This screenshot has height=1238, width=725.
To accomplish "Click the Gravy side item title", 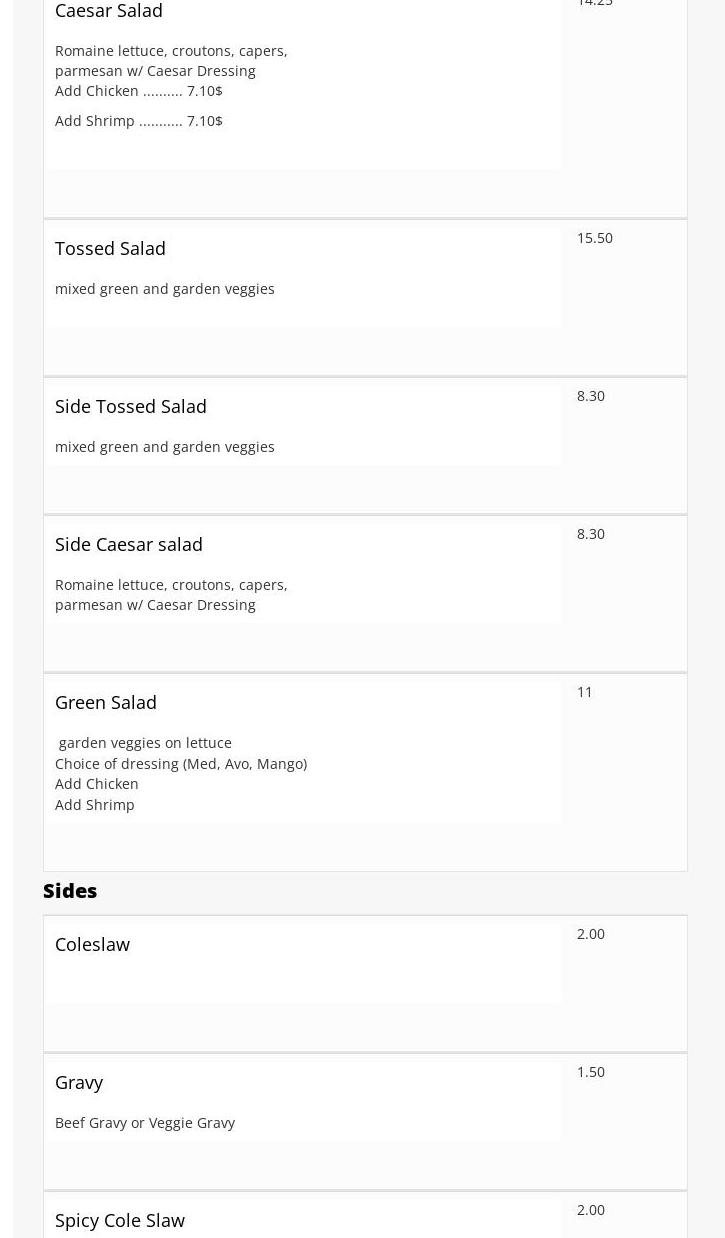I will point(79,1082).
